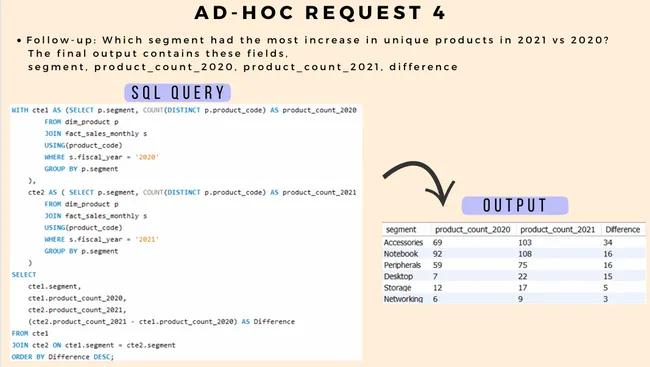
Task: Click the Follow-up question sentence
Action: [318, 40]
